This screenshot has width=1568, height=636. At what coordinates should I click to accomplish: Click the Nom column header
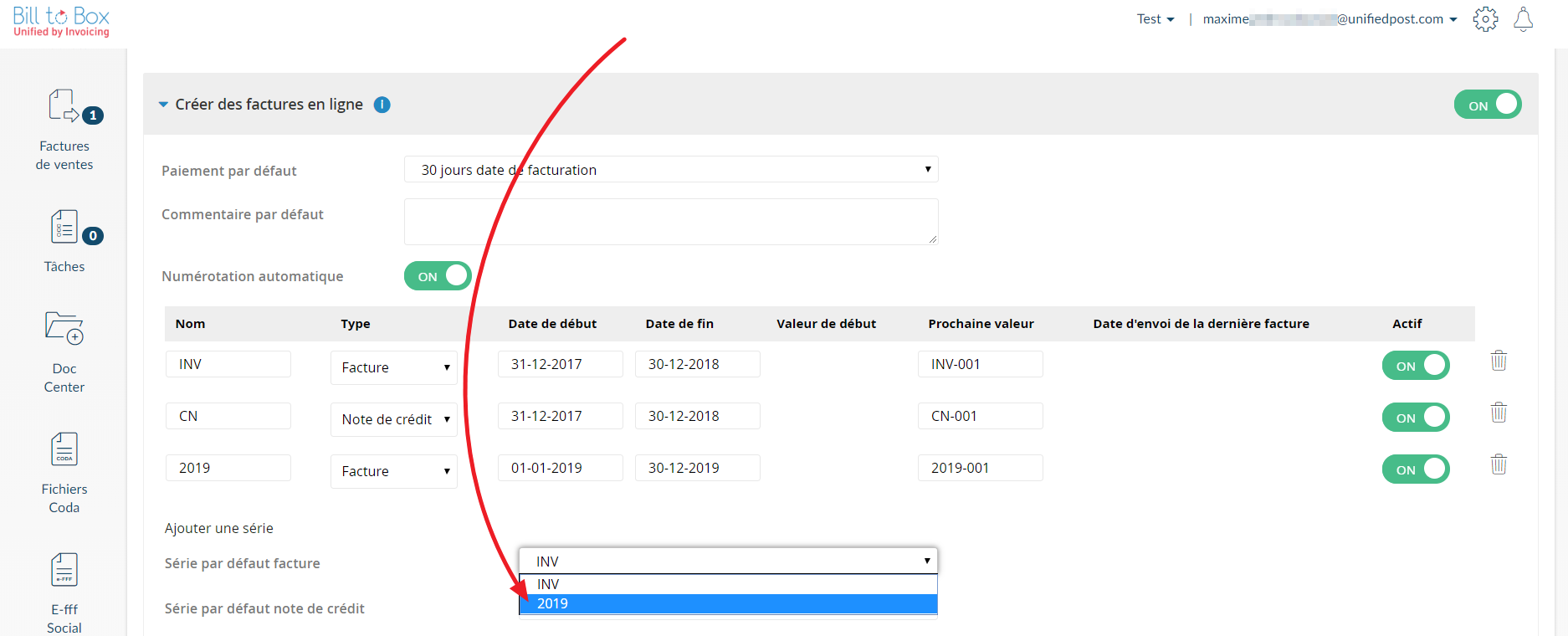190,324
